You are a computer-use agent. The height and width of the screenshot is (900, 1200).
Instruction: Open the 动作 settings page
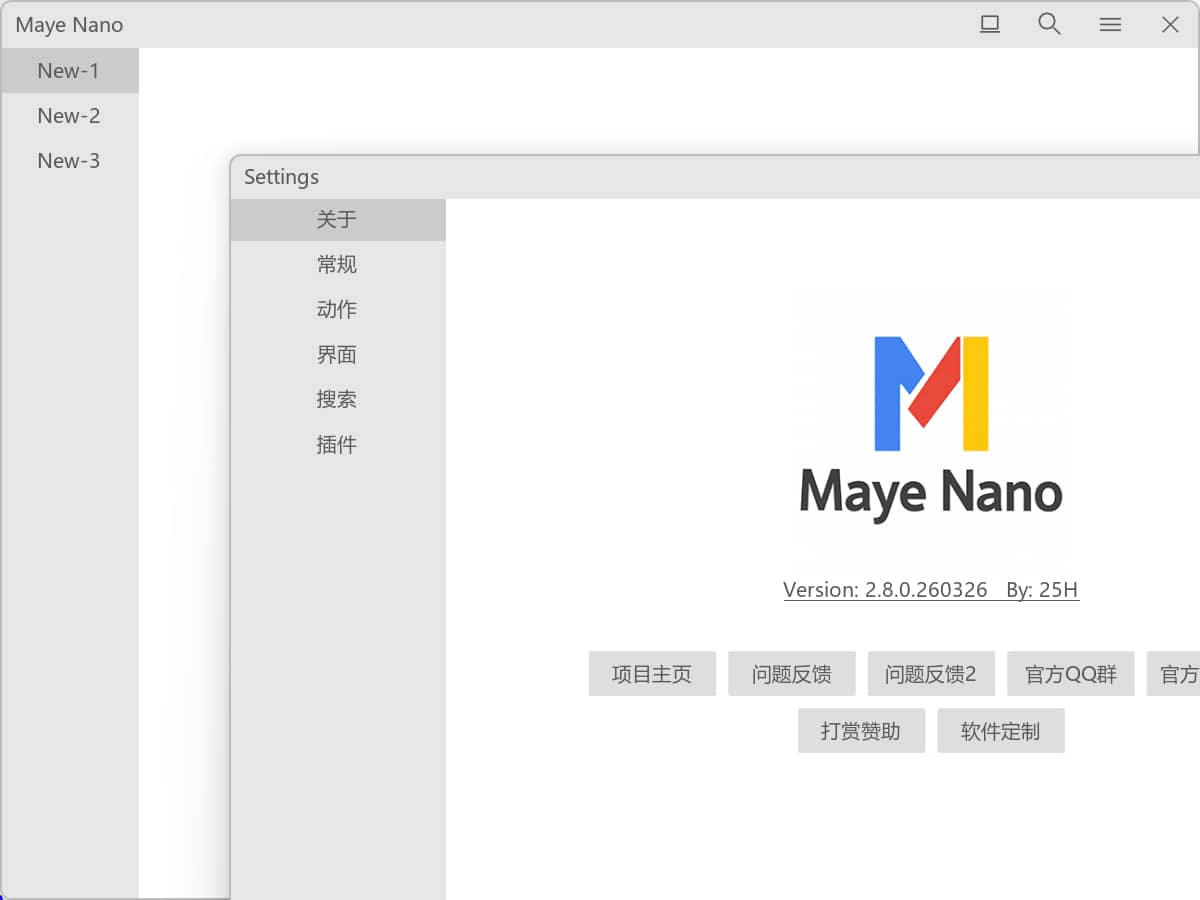(338, 310)
